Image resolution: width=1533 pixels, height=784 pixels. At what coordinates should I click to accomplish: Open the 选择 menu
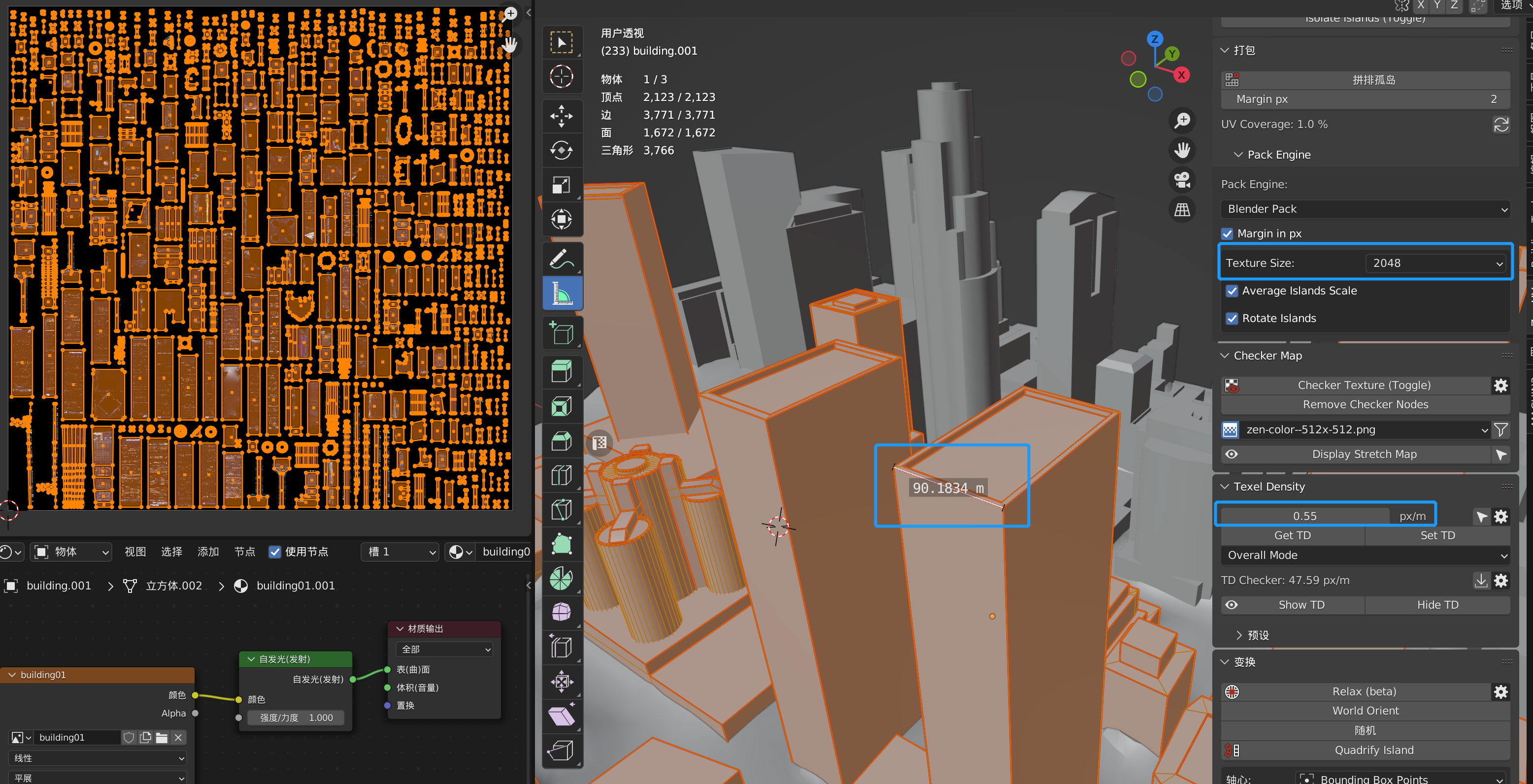(171, 552)
